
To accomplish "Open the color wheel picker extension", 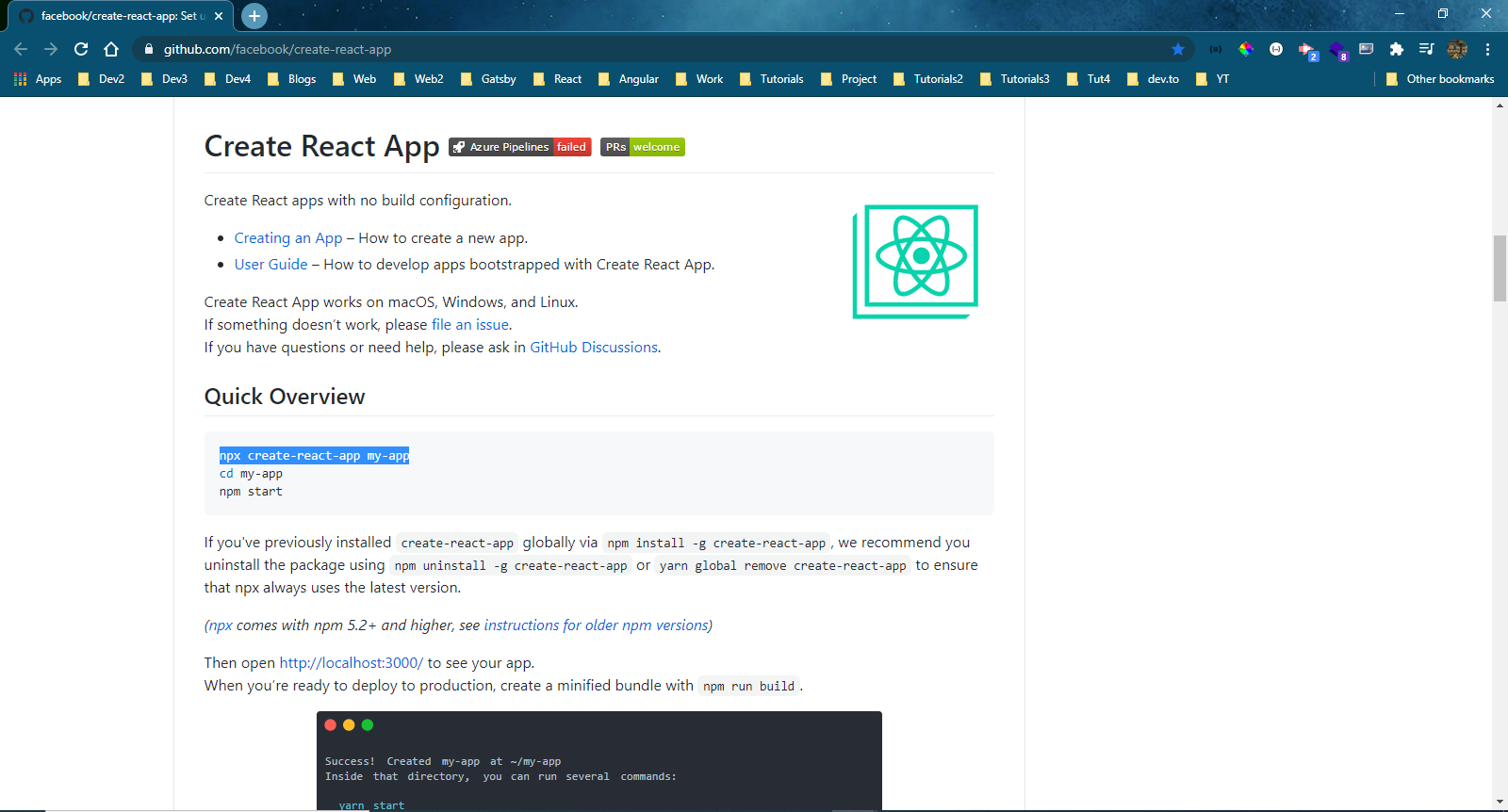I will pos(1246,49).
